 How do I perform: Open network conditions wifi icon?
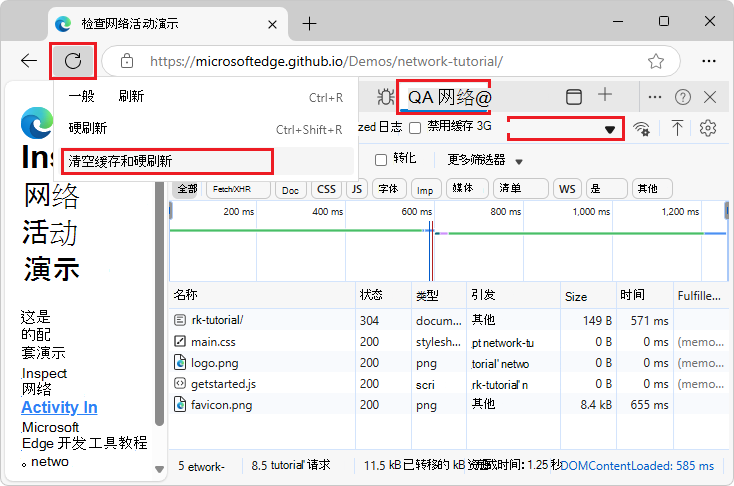coord(641,128)
